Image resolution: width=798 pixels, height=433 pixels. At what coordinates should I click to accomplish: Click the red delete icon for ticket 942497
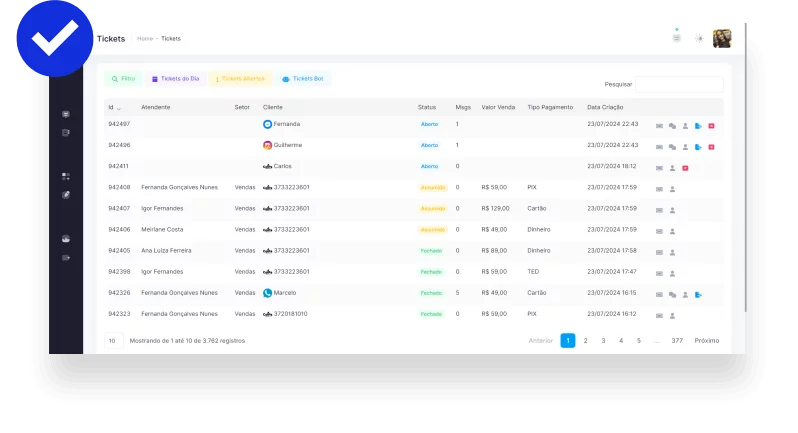[711, 126]
